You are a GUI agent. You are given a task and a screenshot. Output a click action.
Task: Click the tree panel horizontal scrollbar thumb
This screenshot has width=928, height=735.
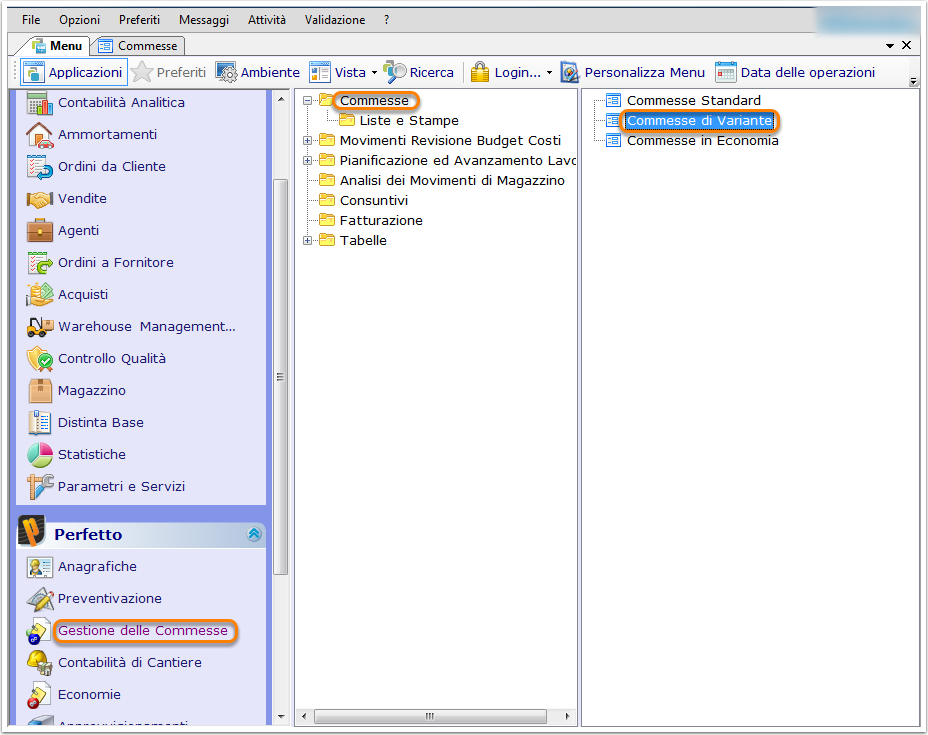pos(430,717)
